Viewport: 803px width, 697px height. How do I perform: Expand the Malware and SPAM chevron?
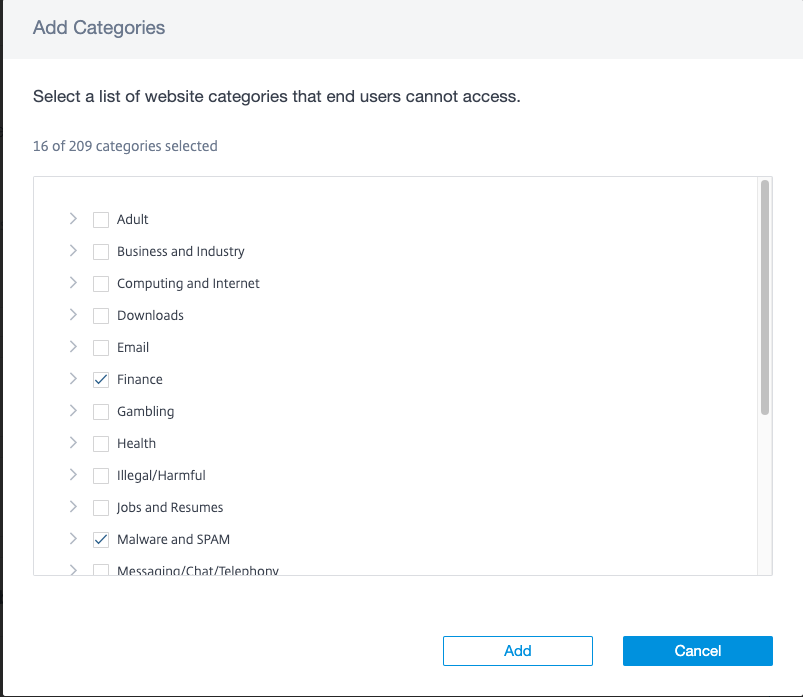coord(73,539)
